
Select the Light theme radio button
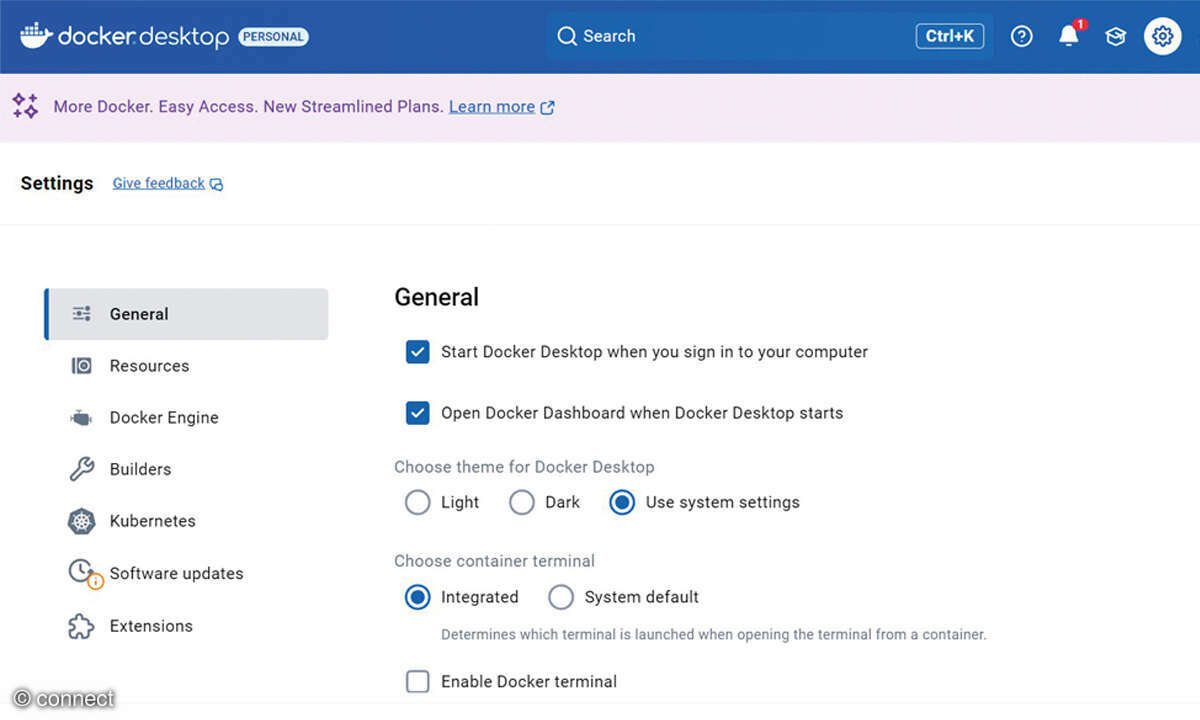point(417,502)
